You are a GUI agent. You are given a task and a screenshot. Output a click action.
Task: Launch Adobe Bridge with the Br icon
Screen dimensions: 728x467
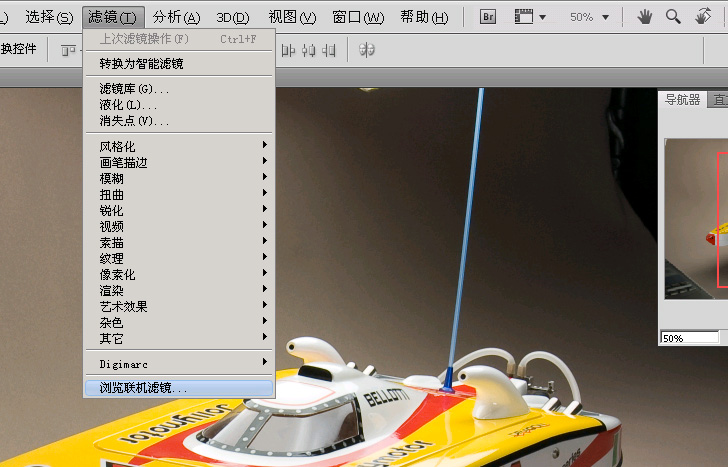pyautogui.click(x=488, y=17)
